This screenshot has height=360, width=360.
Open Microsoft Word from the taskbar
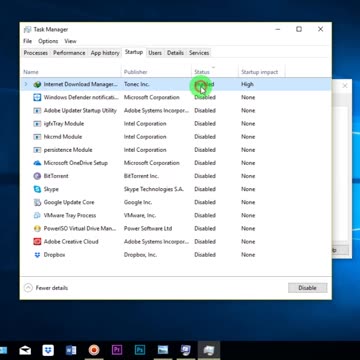71,350
